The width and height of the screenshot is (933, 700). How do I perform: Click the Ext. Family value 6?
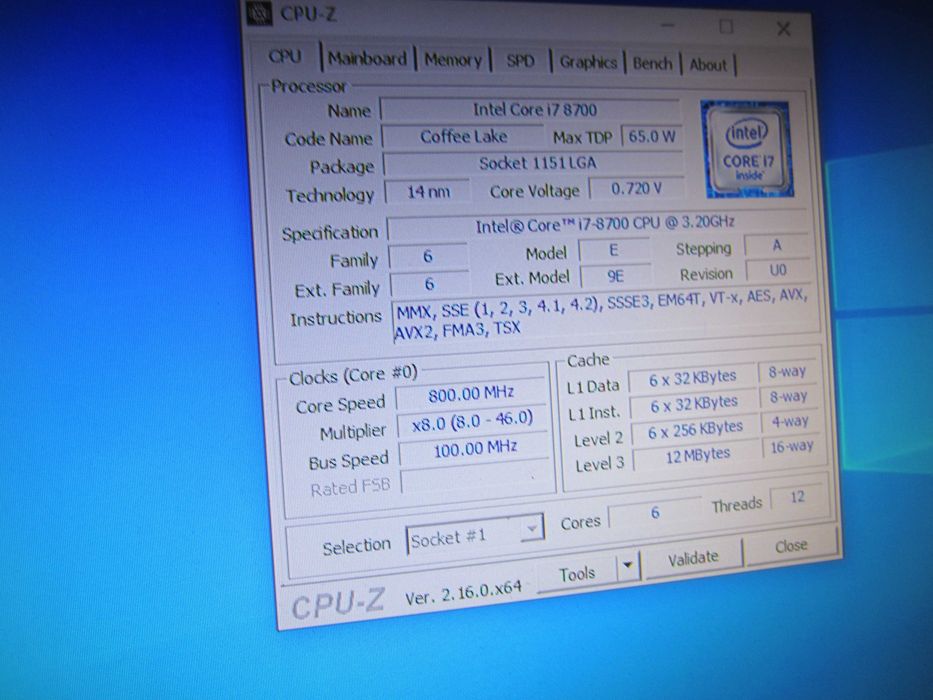click(x=430, y=285)
